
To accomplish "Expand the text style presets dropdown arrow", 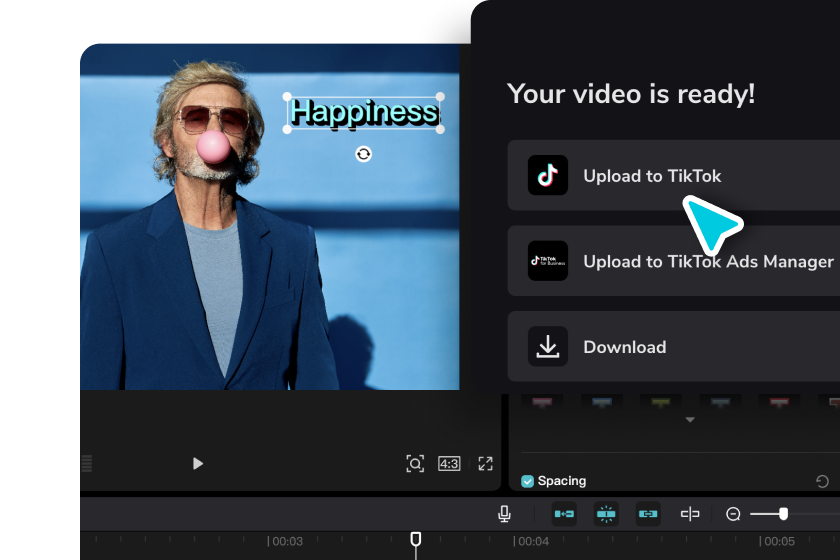I will coord(690,420).
